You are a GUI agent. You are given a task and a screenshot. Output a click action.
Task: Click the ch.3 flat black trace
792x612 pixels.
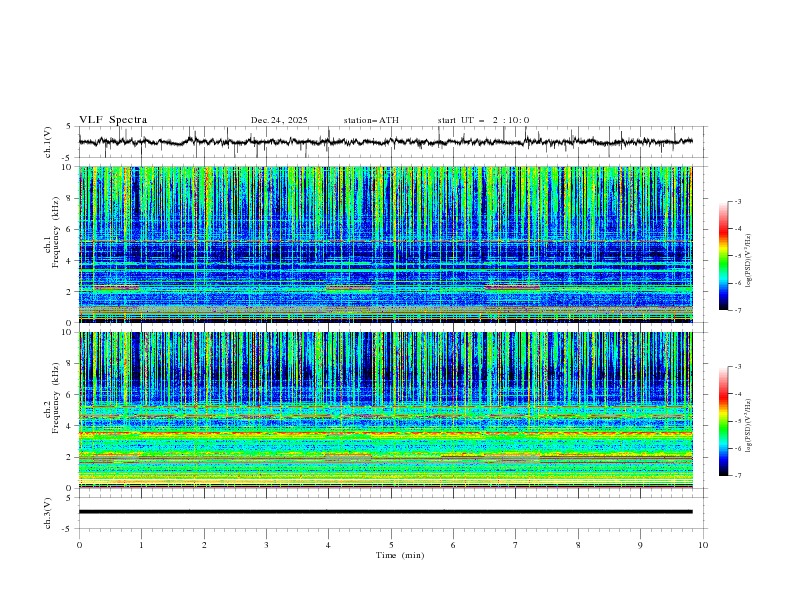coord(386,512)
